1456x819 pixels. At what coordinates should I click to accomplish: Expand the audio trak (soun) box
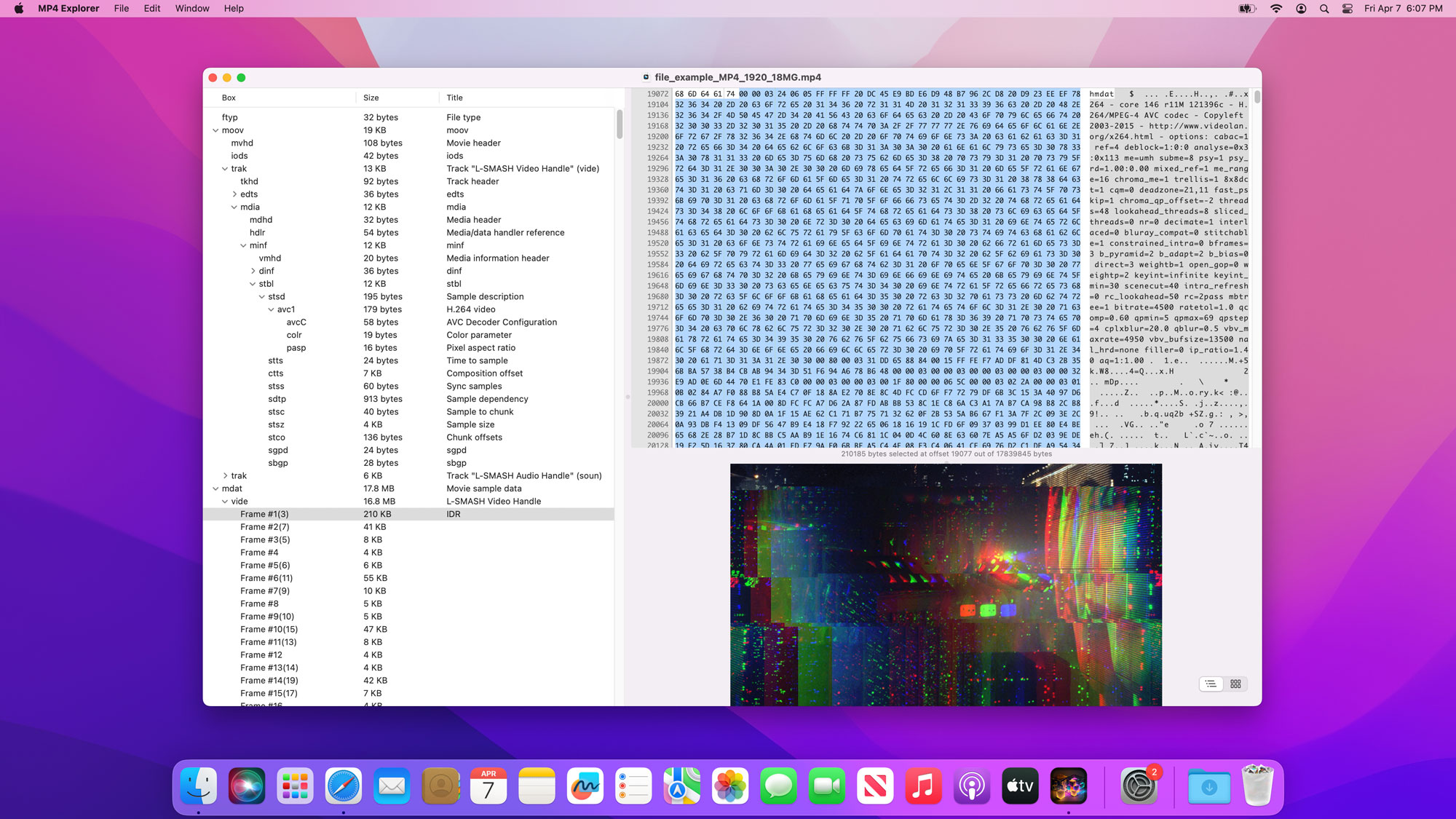pyautogui.click(x=225, y=476)
